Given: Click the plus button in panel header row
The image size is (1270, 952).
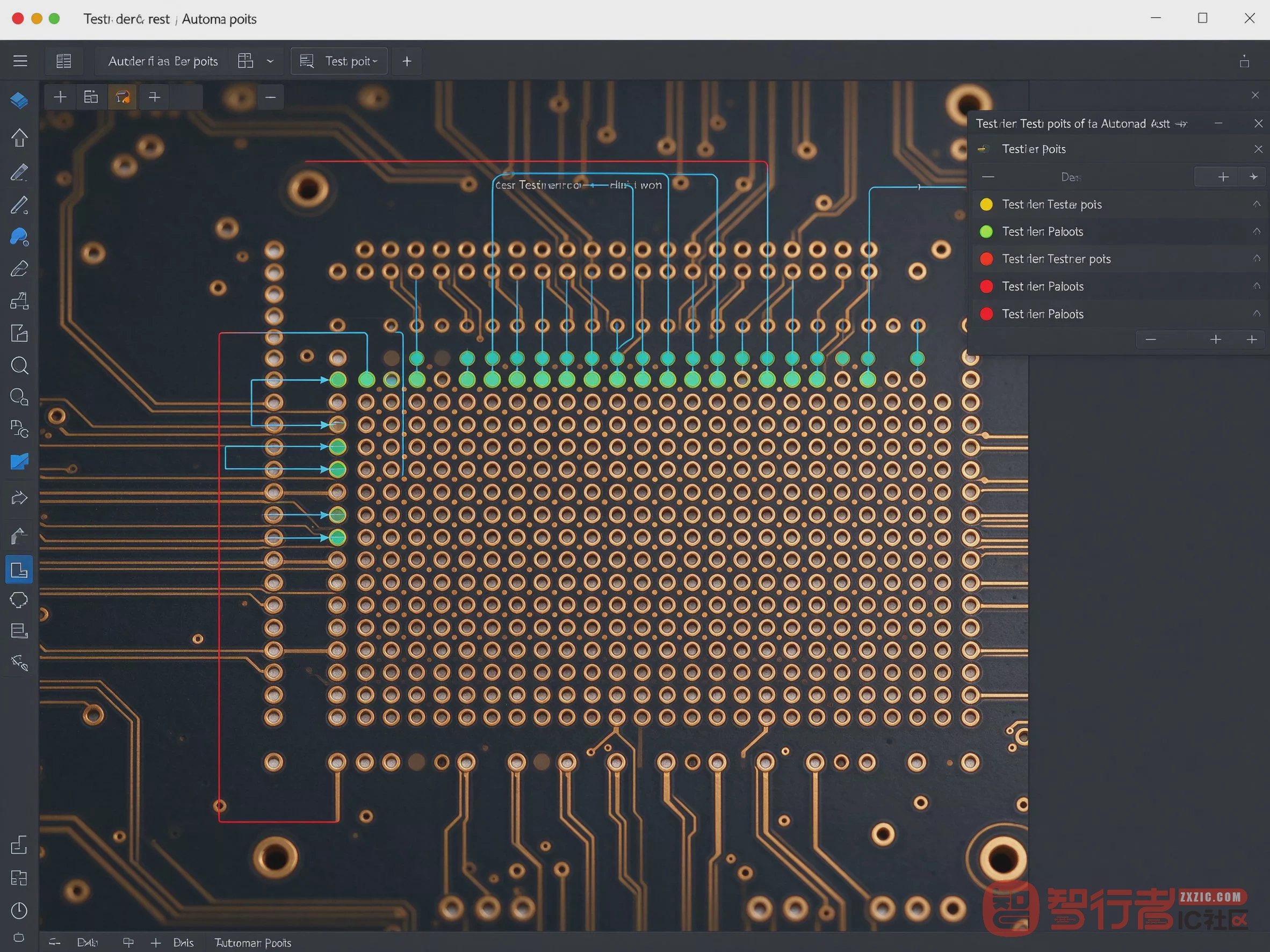Looking at the screenshot, I should 1223,177.
